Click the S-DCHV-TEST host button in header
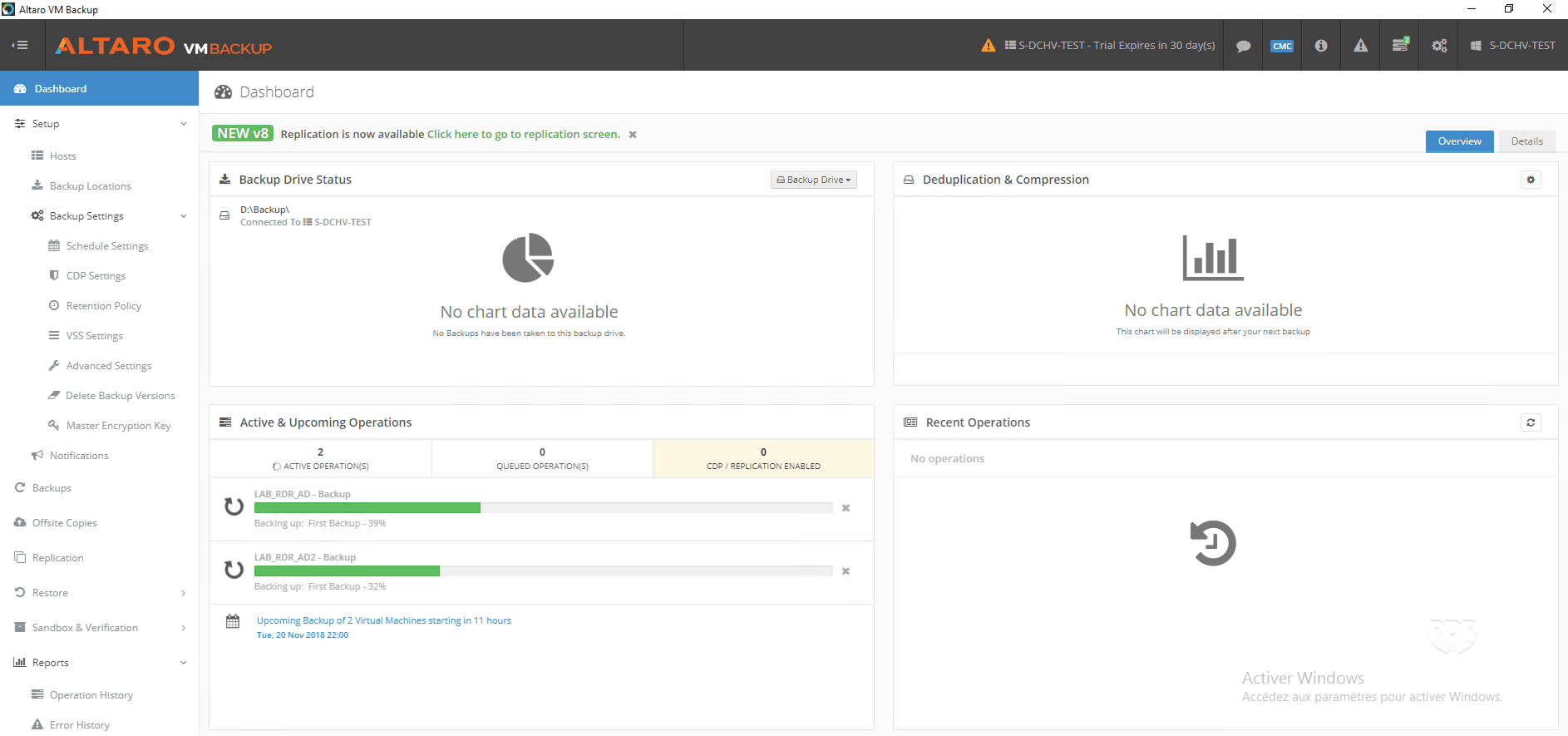 1513,46
